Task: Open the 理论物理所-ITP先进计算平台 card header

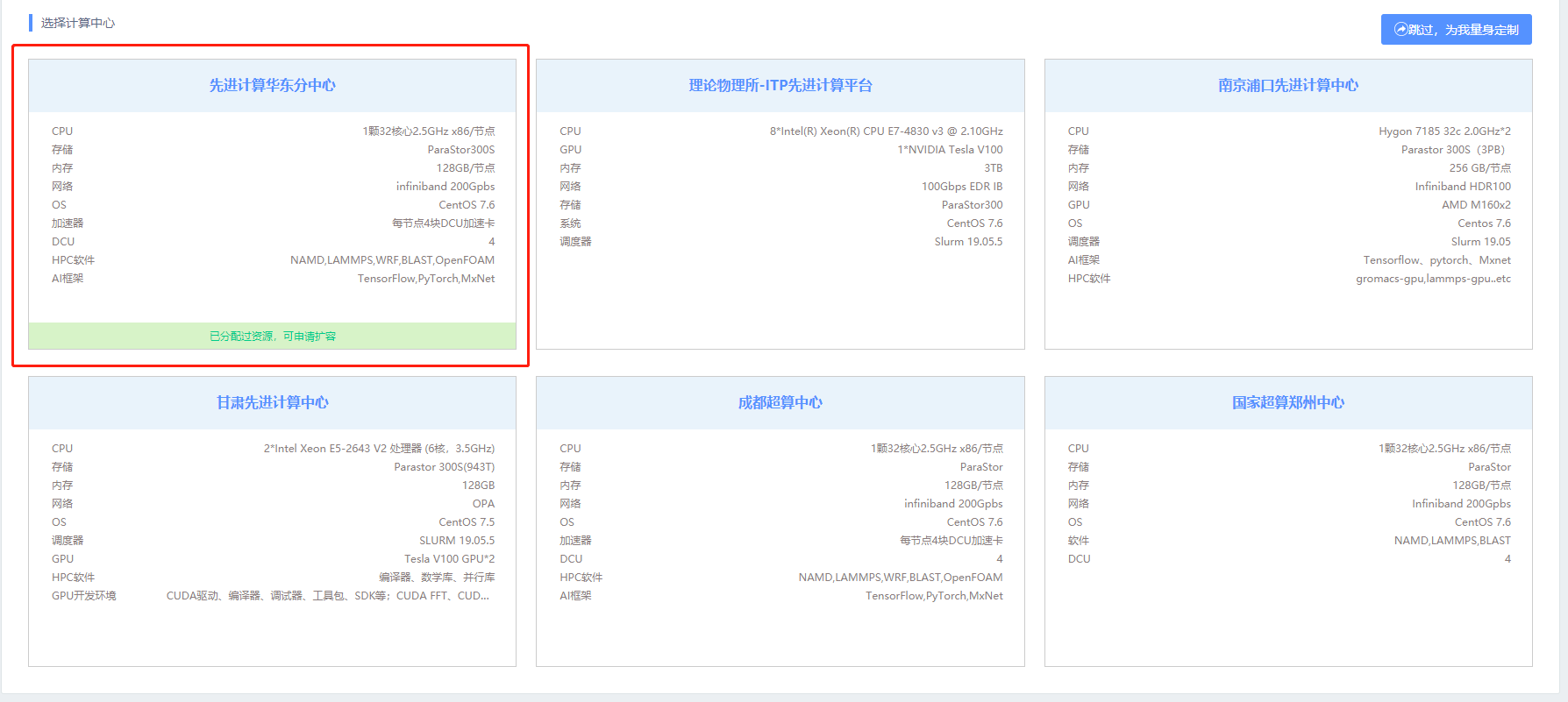Action: (780, 85)
